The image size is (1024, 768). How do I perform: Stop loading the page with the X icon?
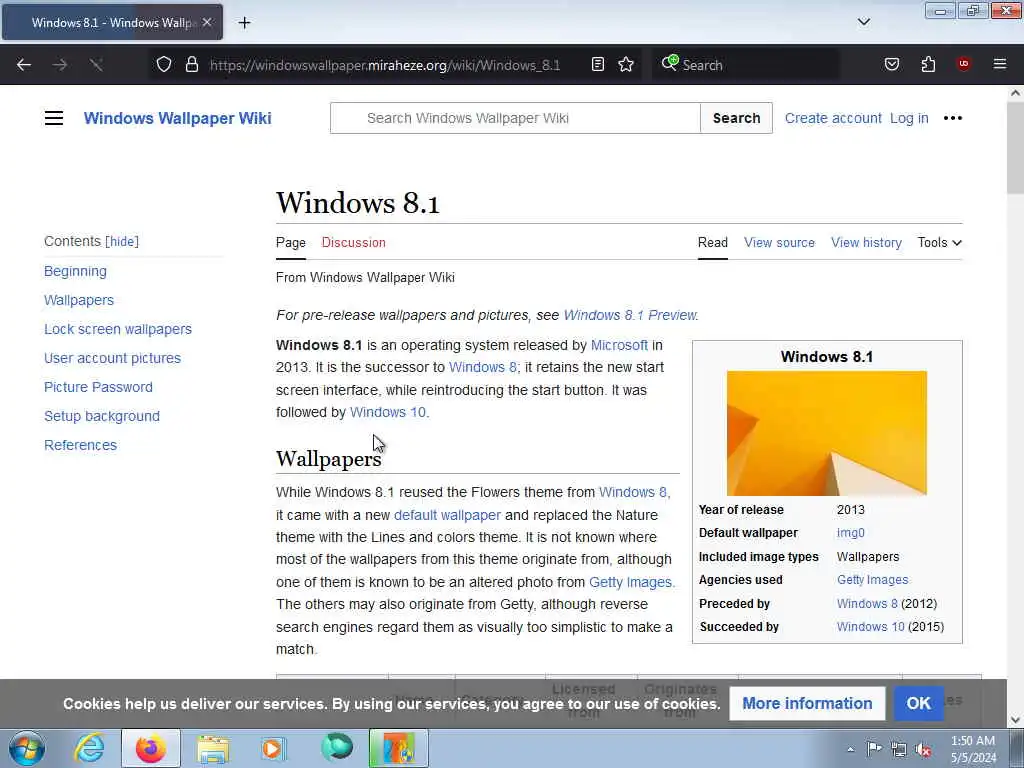click(96, 65)
